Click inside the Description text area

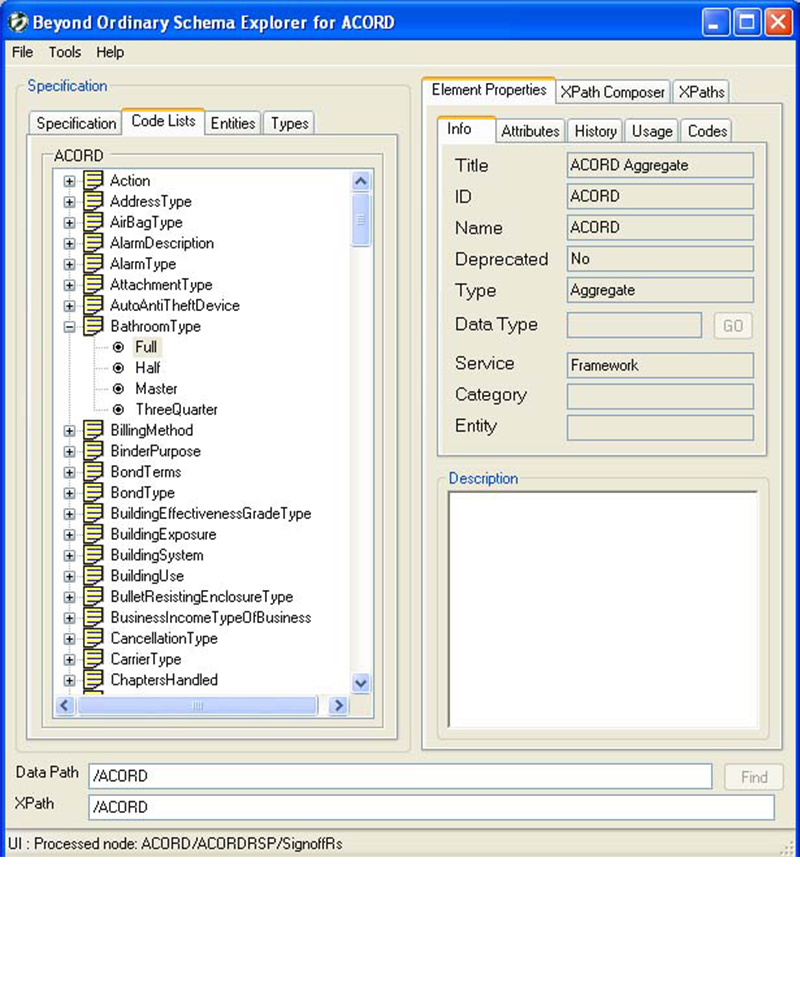603,610
